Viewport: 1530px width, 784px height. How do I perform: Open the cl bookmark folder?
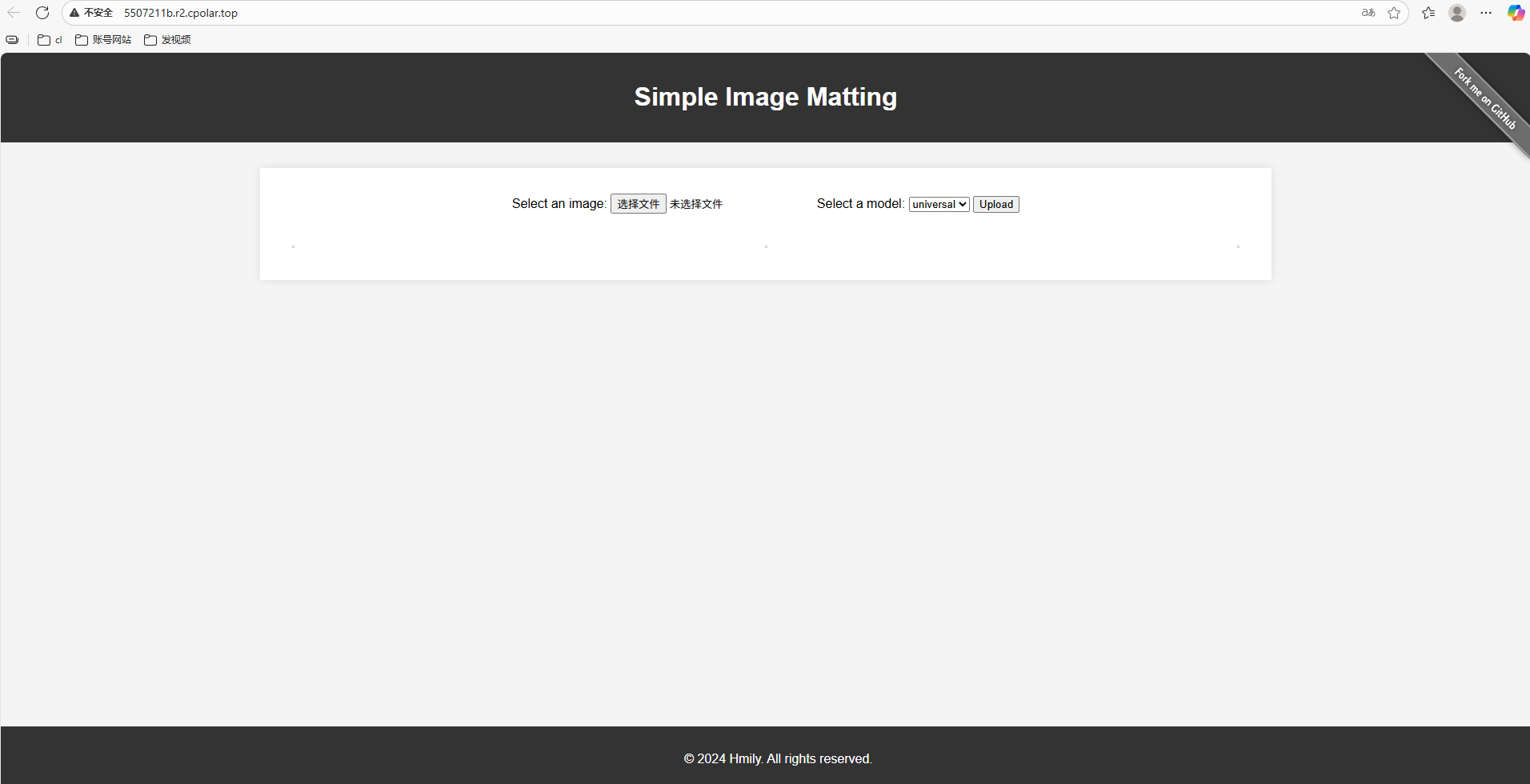[50, 40]
